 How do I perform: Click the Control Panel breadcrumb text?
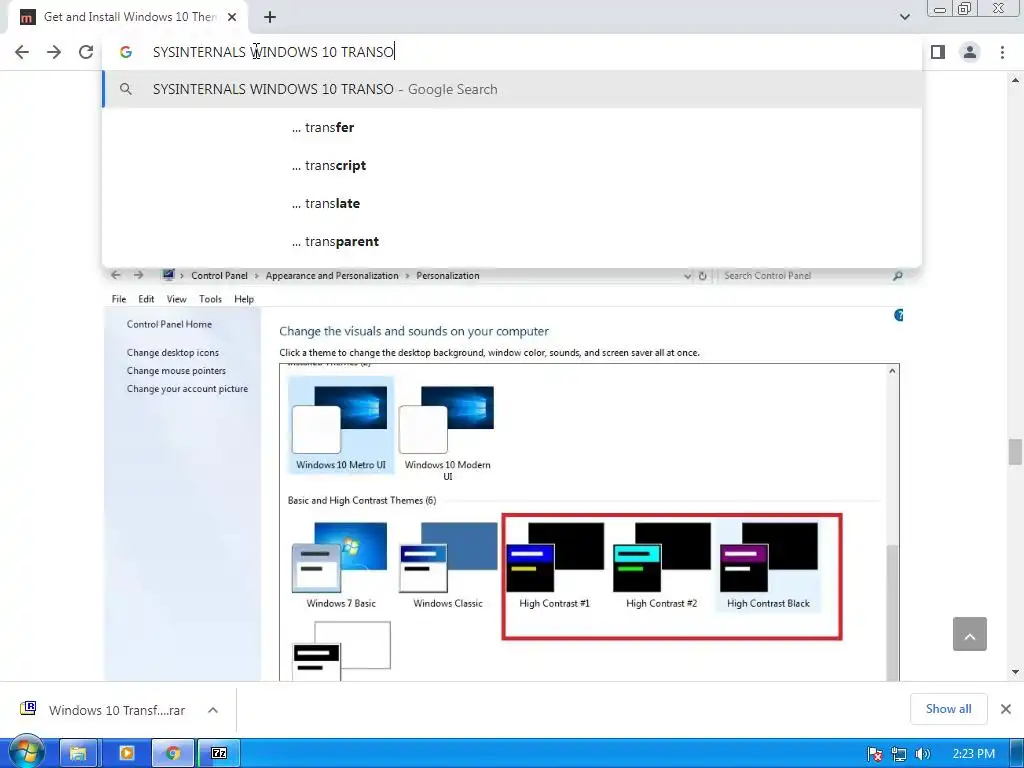pos(219,276)
